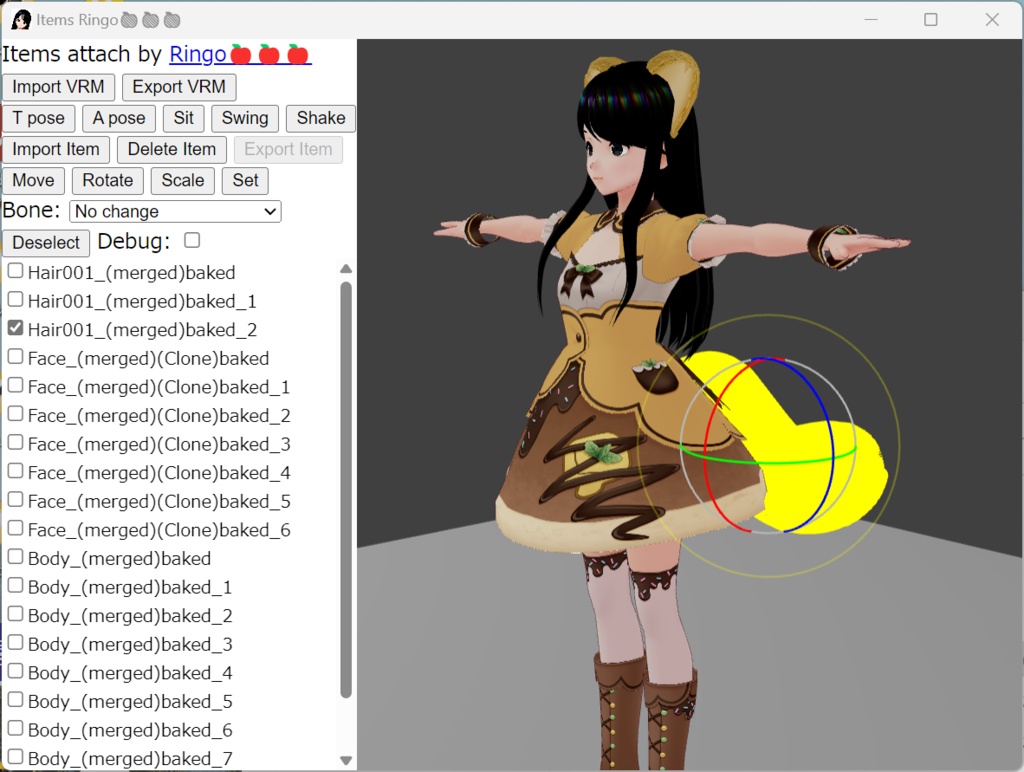The image size is (1024, 772).
Task: Check the Body_(merged)baked_5 checkbox
Action: pos(15,700)
